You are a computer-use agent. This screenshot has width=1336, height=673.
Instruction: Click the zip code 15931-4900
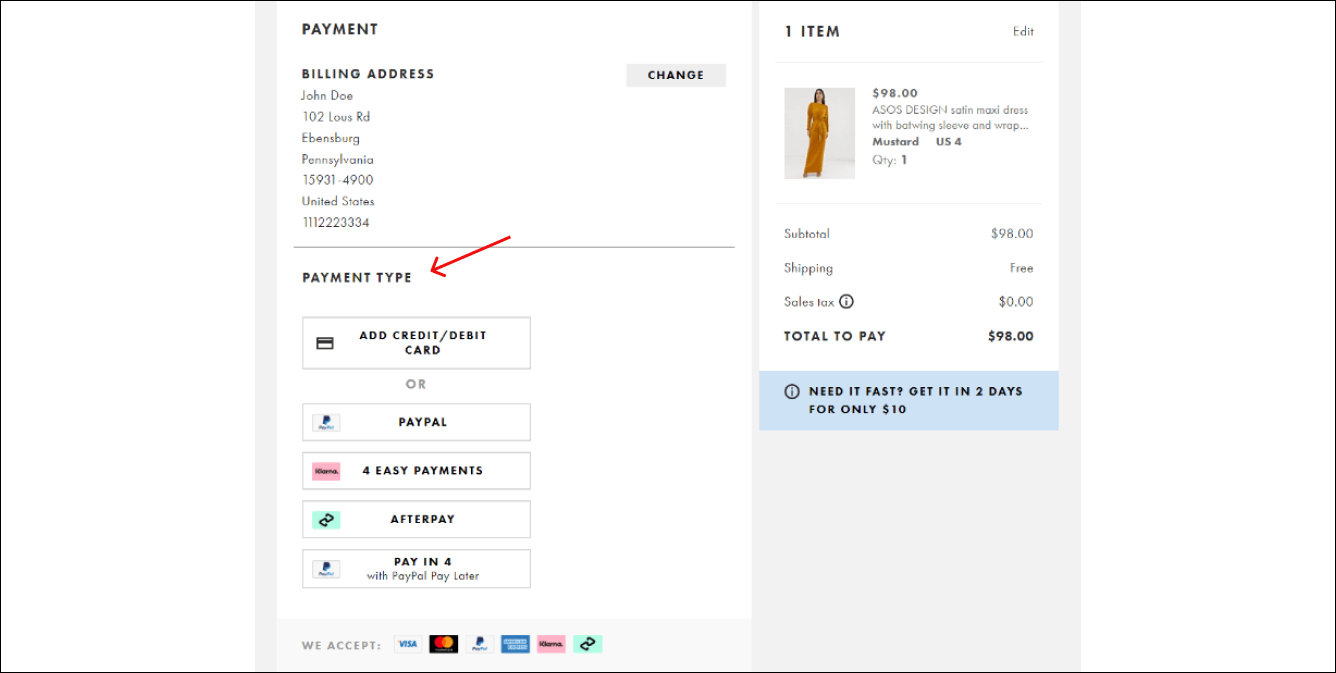337,180
